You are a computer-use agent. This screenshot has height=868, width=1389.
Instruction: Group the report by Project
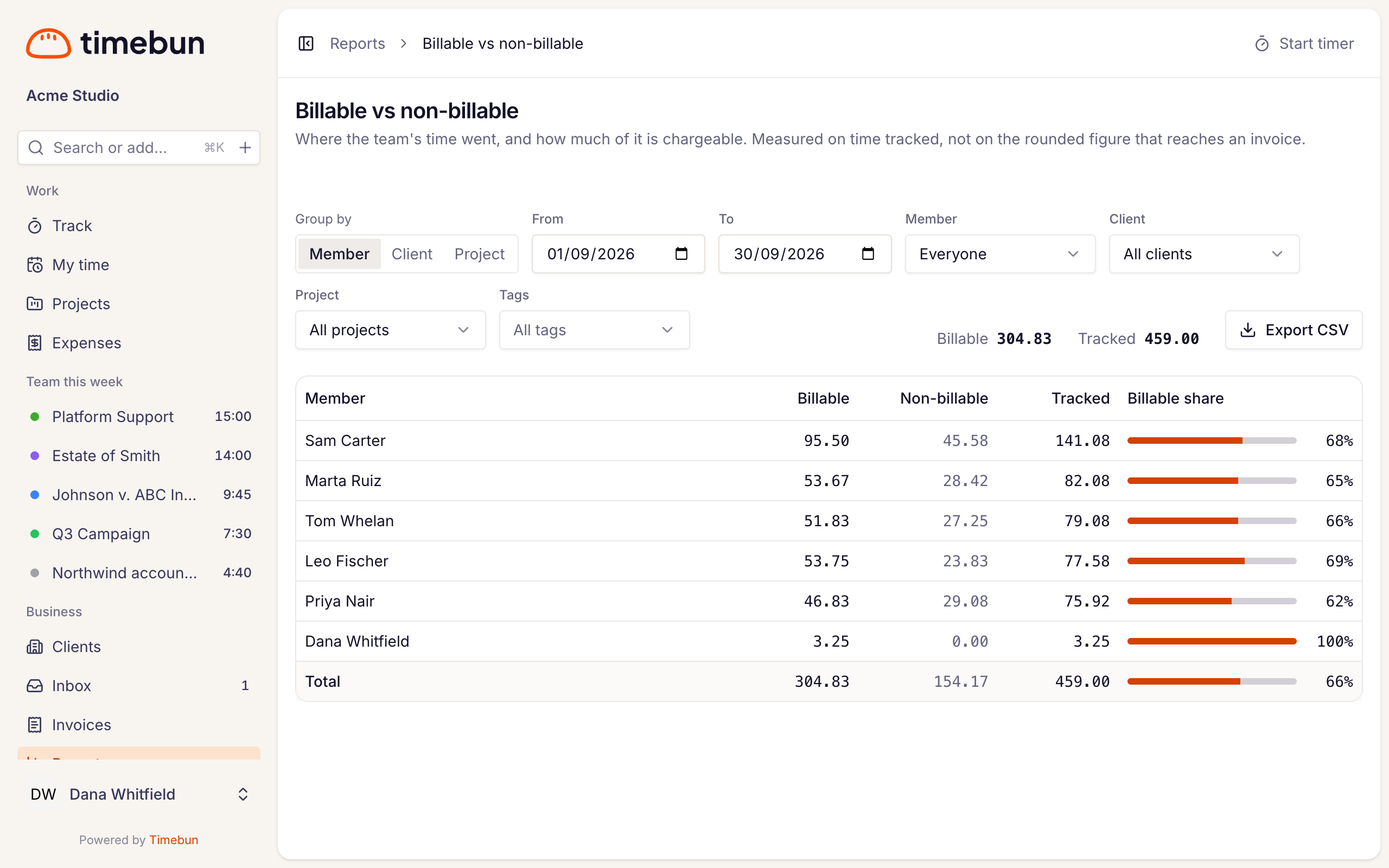[x=479, y=254]
